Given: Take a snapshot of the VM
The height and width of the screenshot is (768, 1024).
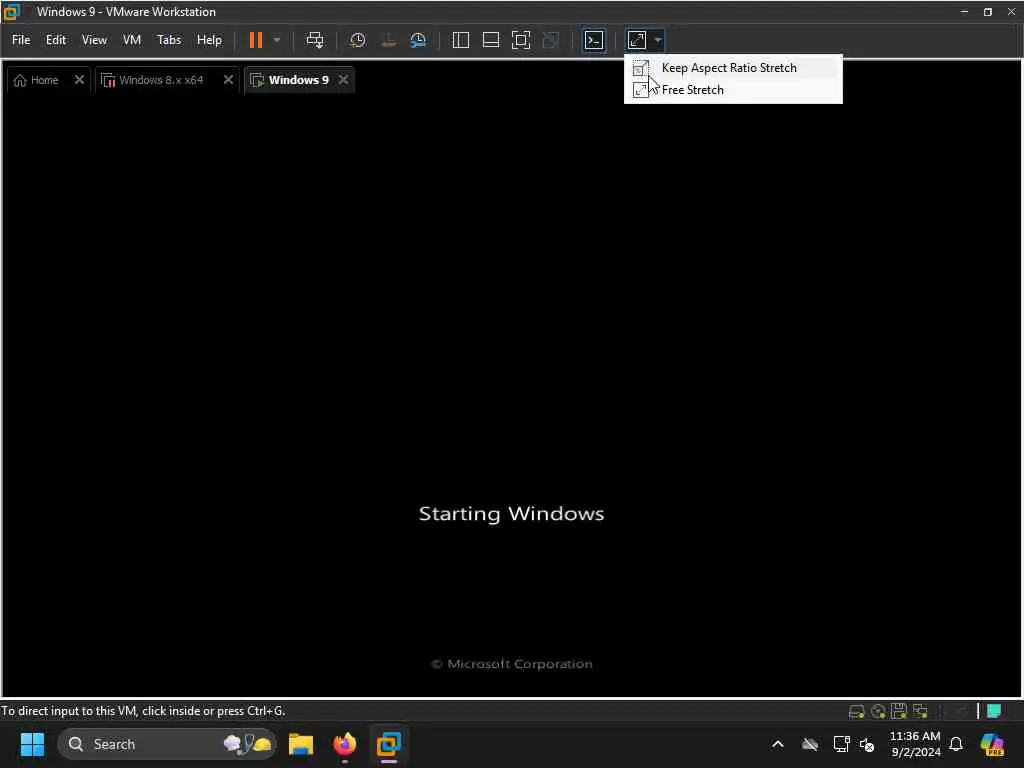Looking at the screenshot, I should tap(357, 40).
